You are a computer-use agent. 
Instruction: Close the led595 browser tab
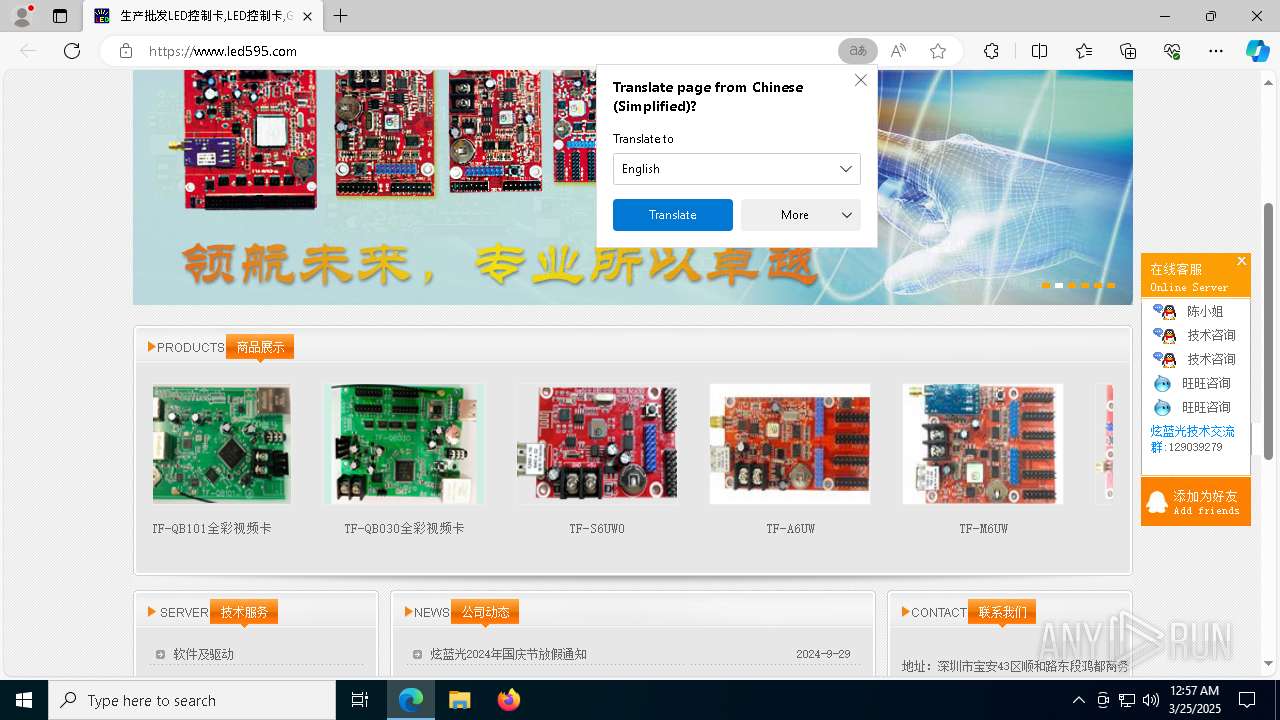coord(308,16)
